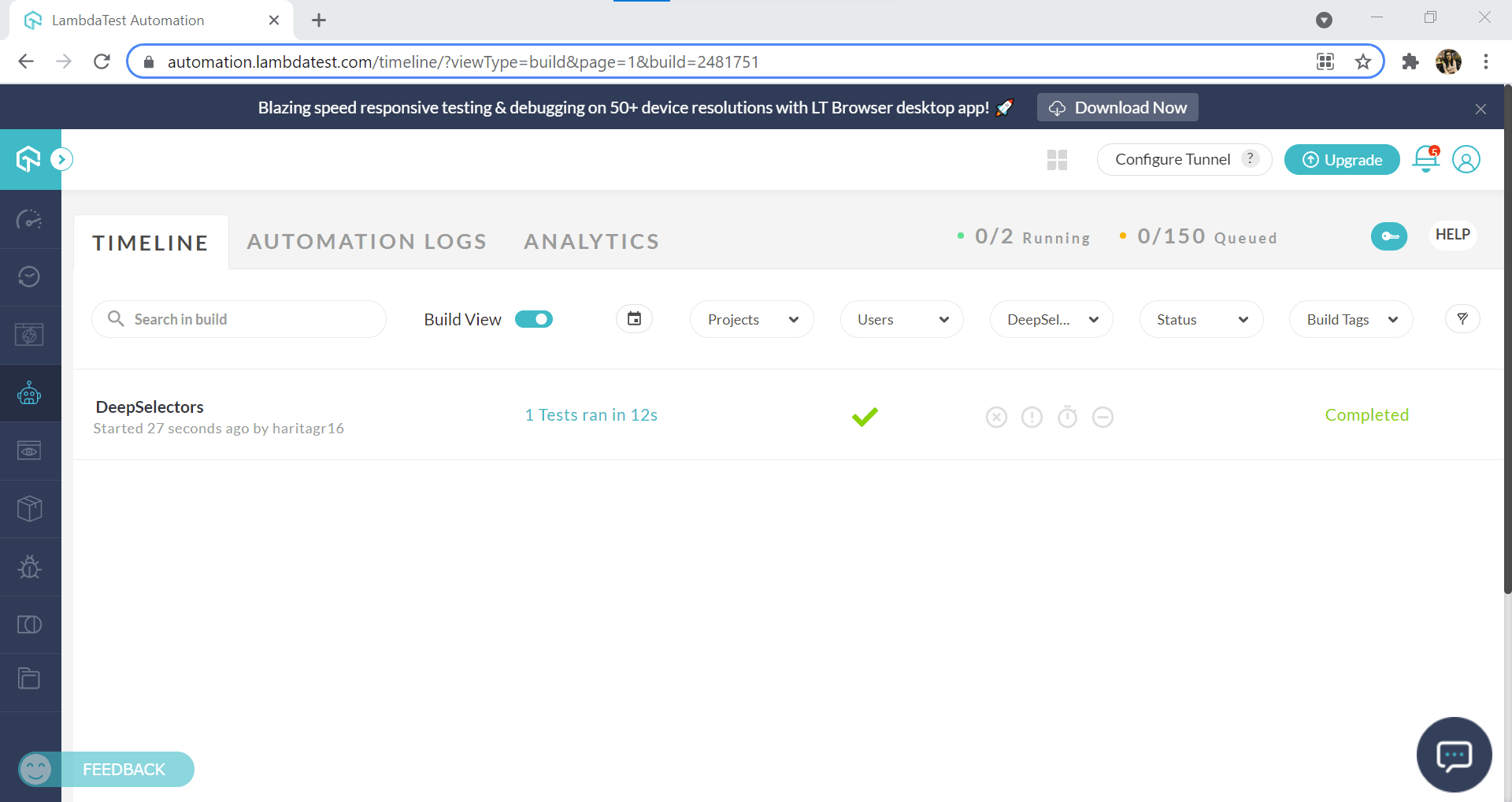Open the Visual UI testing sidebar icon
Viewport: 1512px width, 802px height.
29,335
